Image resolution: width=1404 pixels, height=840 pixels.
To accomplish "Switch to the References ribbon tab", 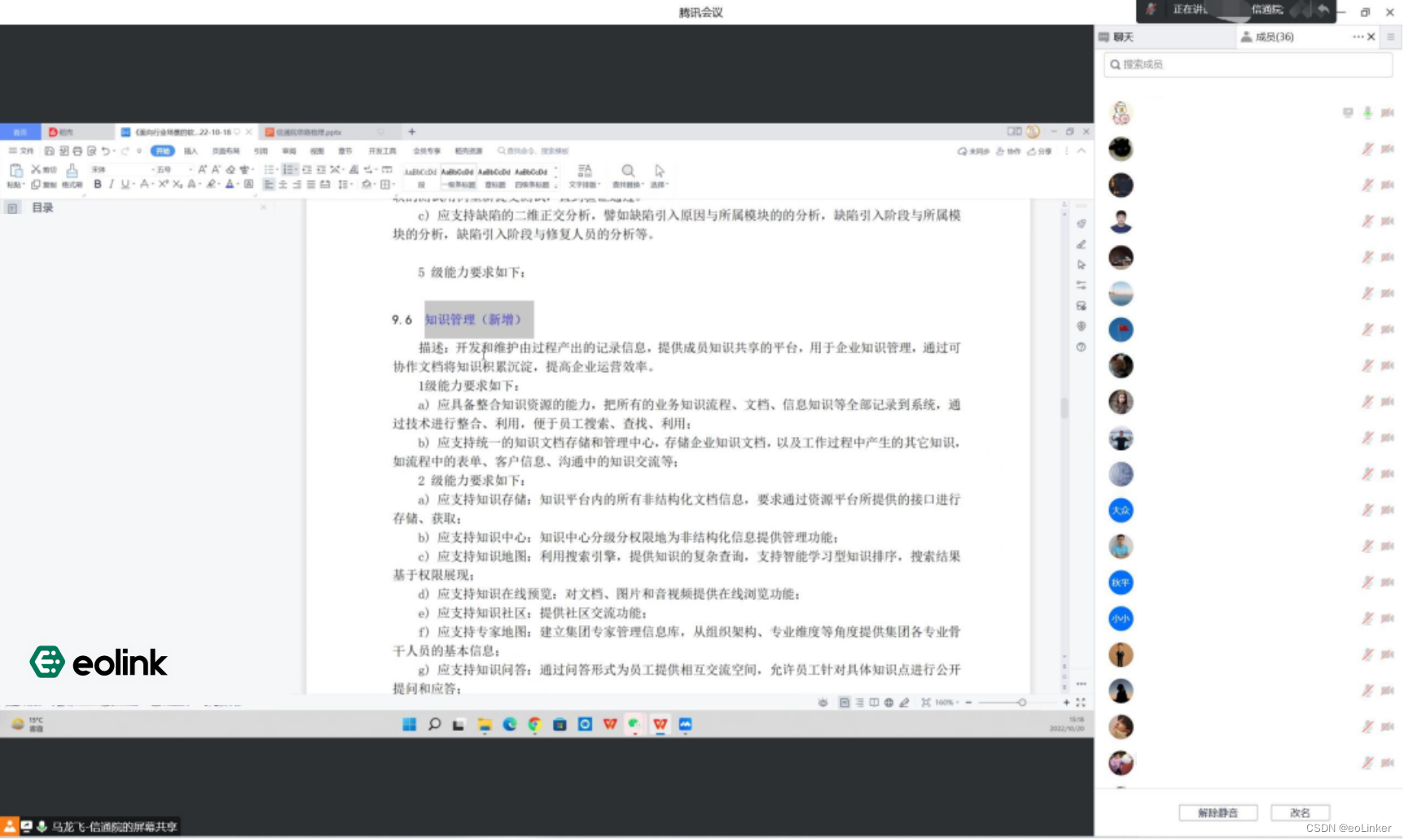I will 261,151.
